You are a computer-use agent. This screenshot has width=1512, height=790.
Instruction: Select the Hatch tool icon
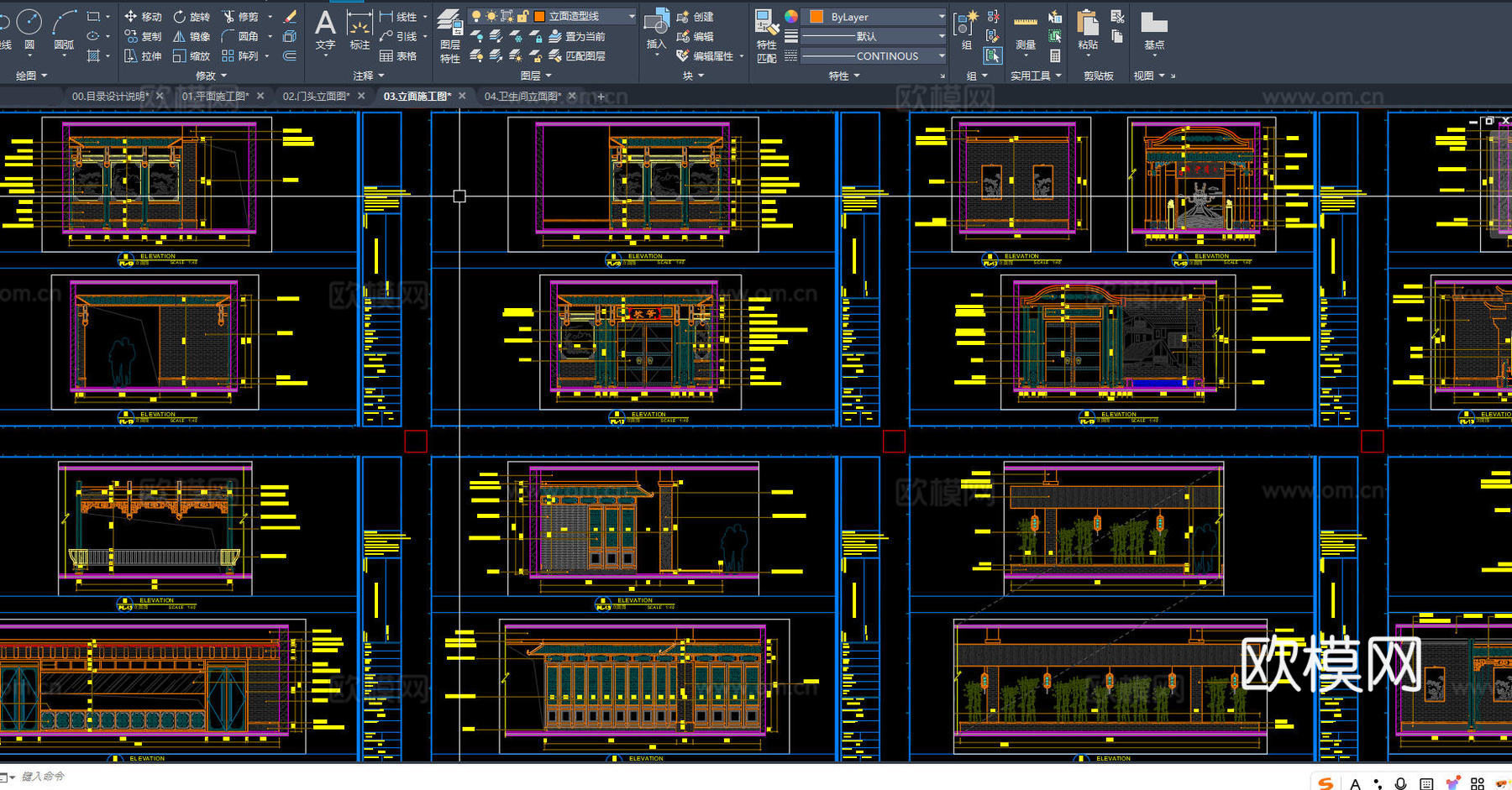click(93, 55)
